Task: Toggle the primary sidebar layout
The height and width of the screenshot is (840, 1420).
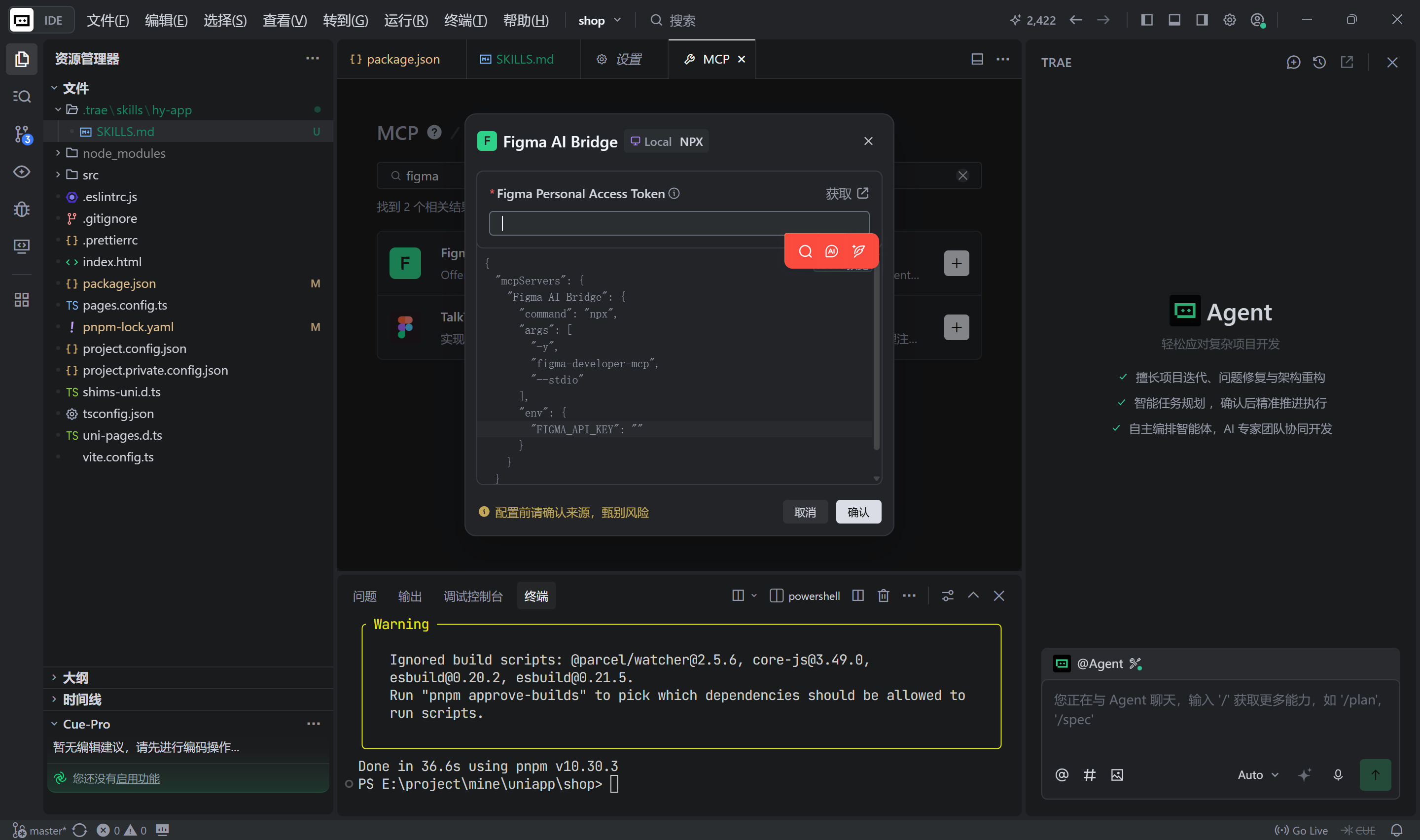Action: coord(1147,20)
